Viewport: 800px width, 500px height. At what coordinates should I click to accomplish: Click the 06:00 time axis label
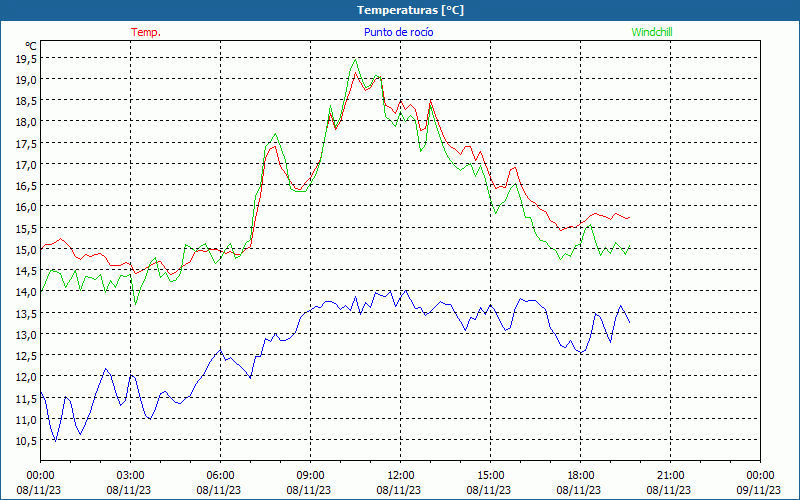[220, 476]
